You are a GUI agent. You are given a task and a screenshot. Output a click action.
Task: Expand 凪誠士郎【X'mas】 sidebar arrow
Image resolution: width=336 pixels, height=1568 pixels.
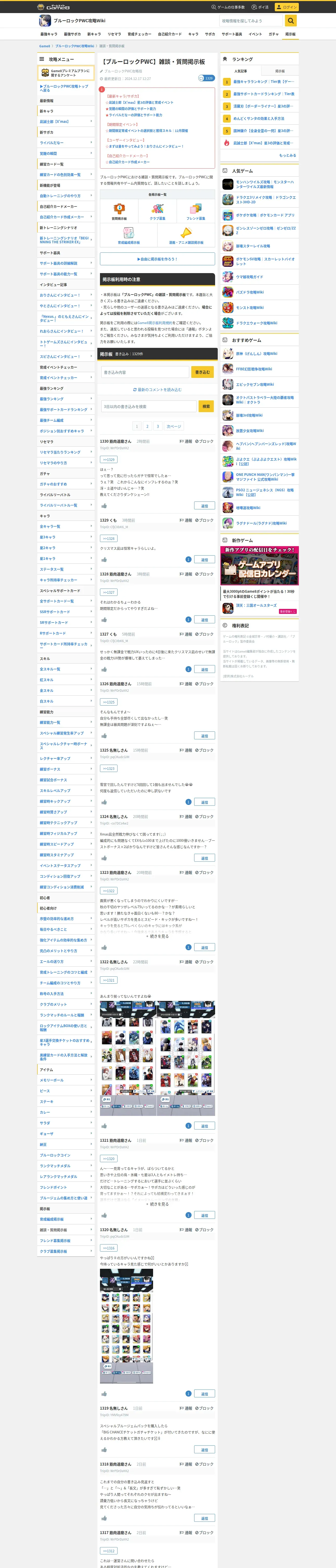92,121
